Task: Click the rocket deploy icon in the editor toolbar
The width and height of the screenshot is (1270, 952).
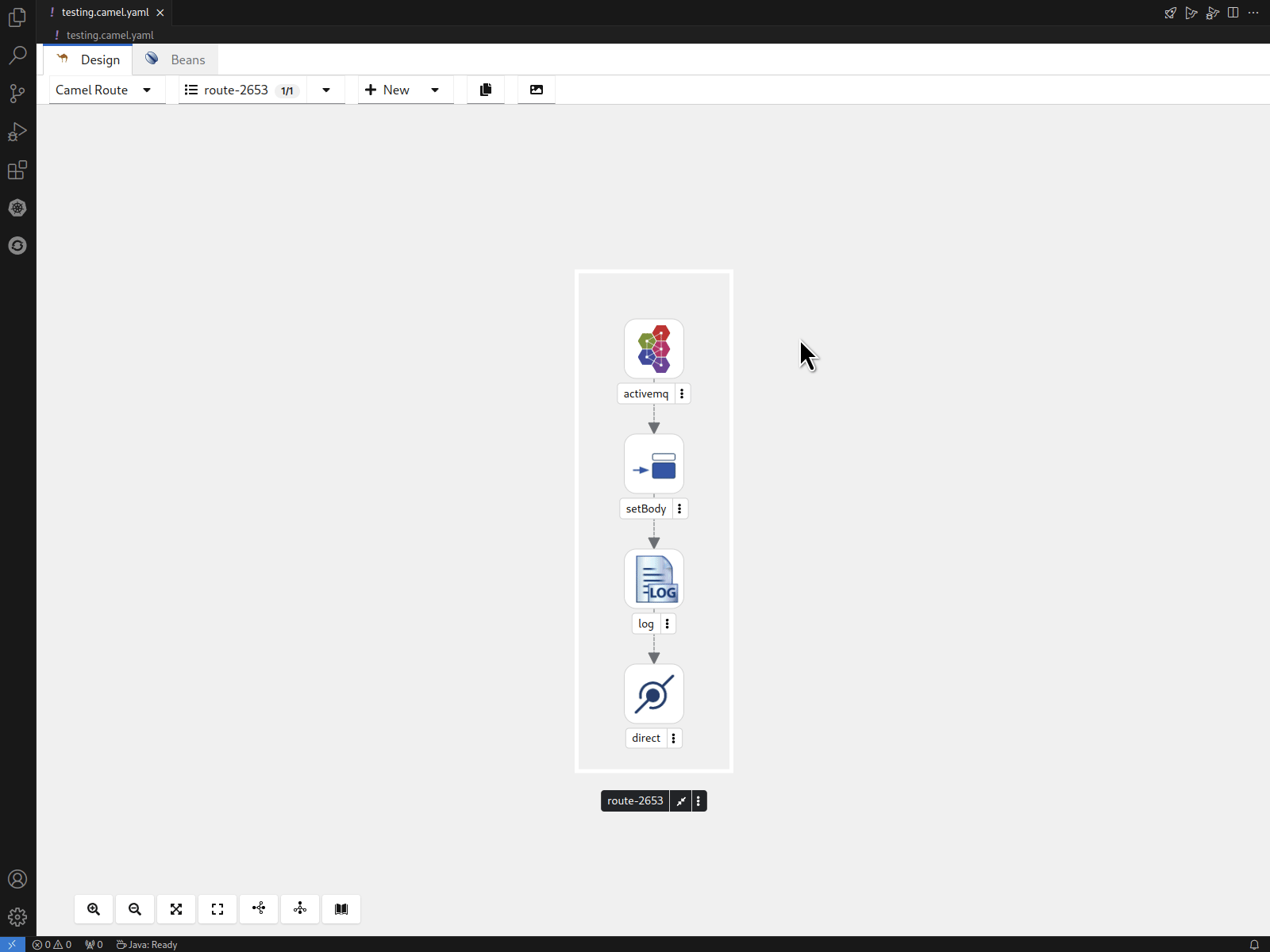Action: [1171, 13]
